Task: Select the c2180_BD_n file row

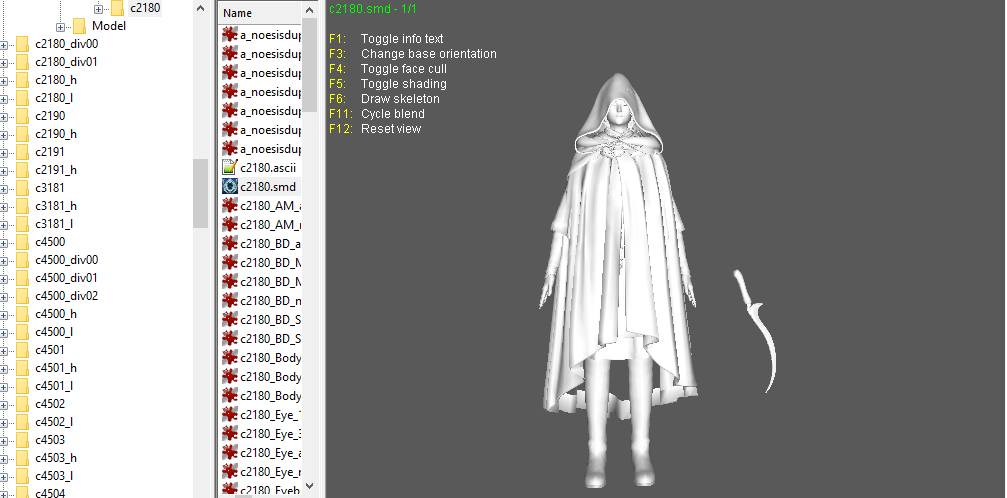Action: coord(261,301)
